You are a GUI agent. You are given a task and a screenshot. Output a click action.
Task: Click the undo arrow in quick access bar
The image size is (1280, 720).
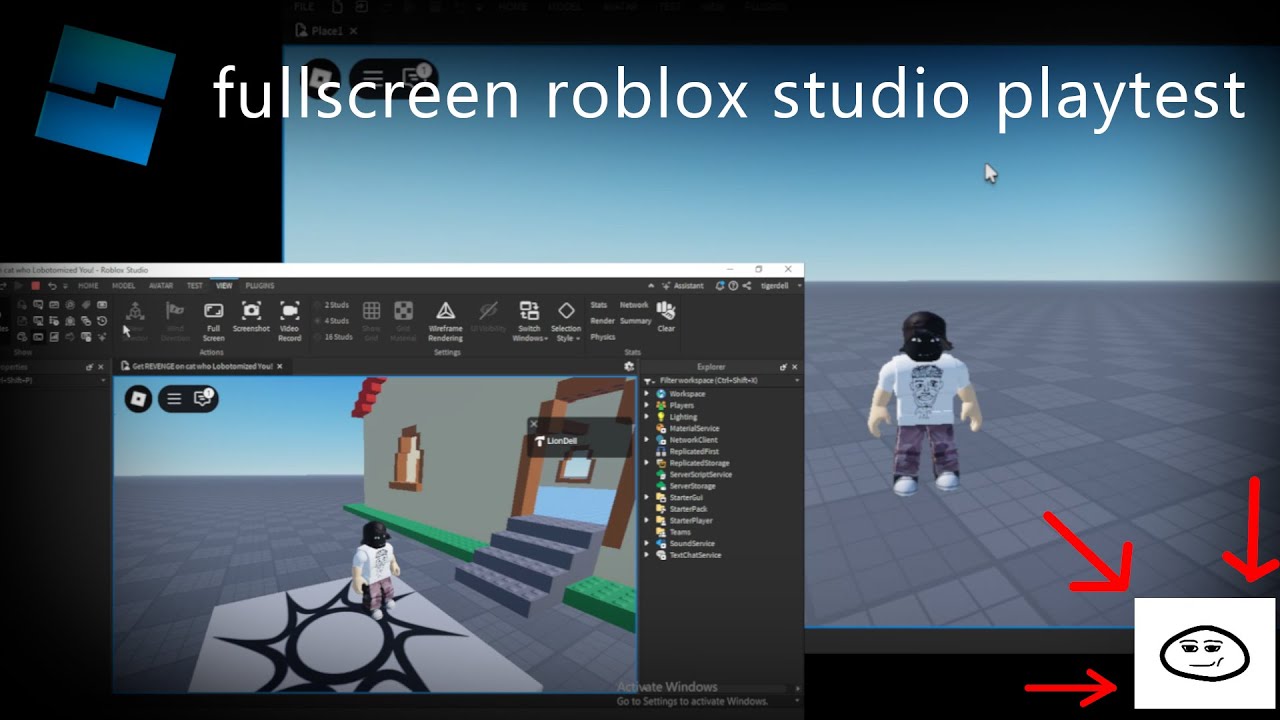[52, 285]
